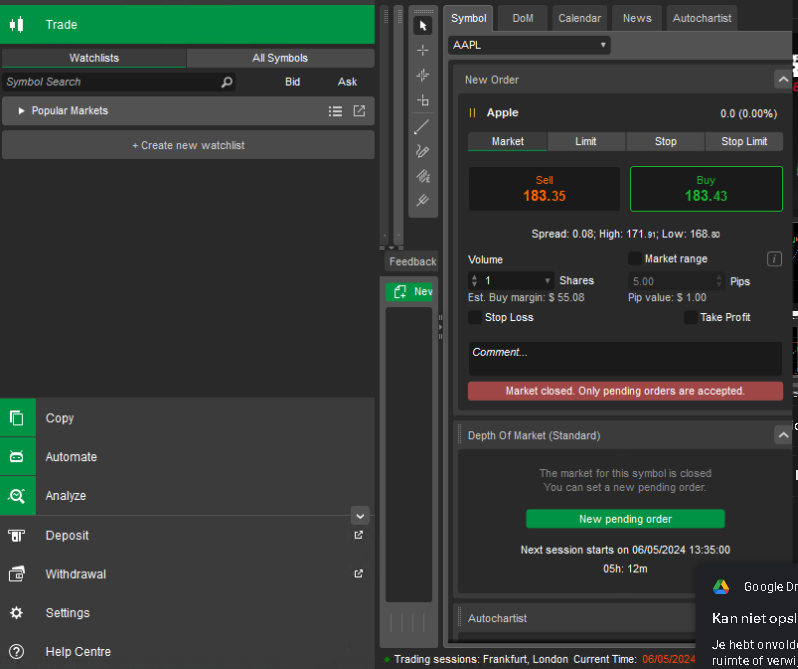Select the pitchfork channel tool

tap(422, 200)
